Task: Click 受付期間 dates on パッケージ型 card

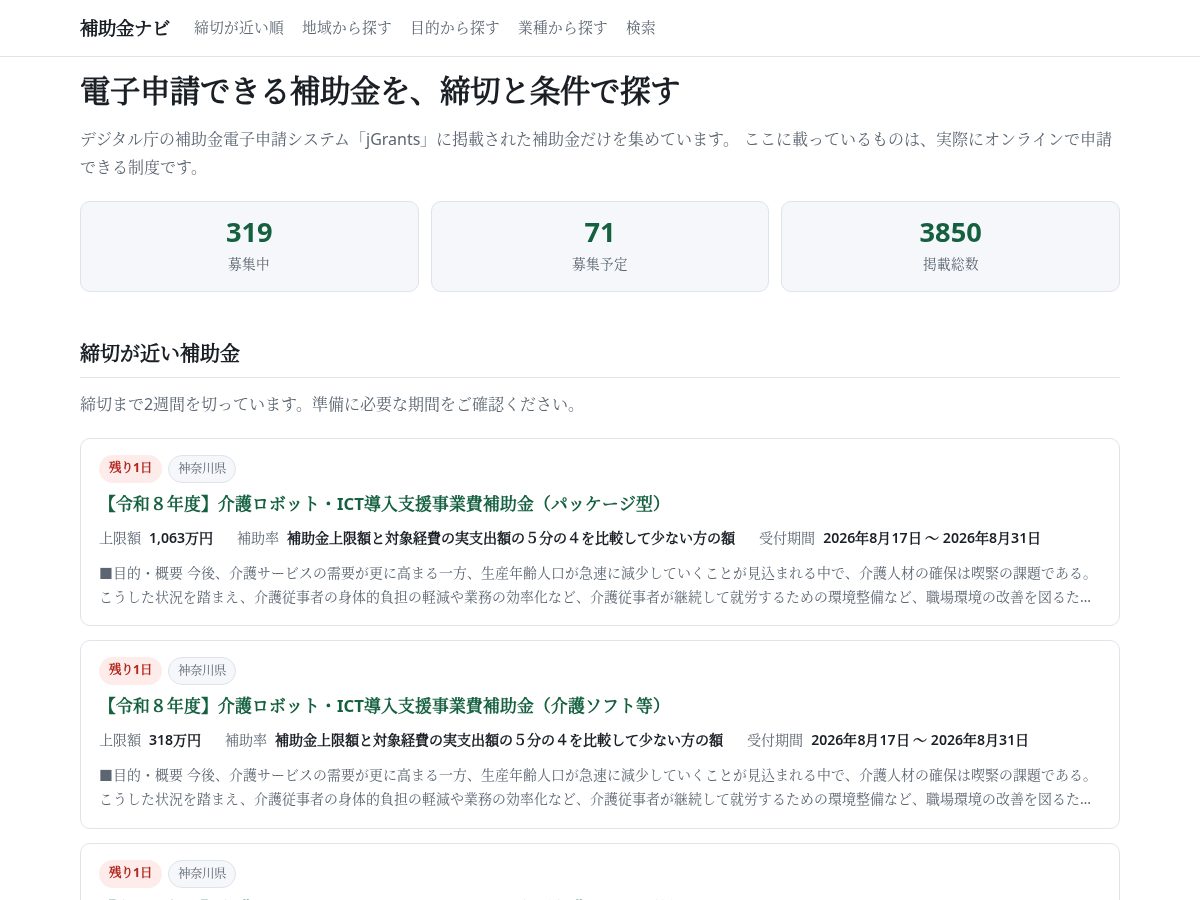Action: (x=931, y=538)
